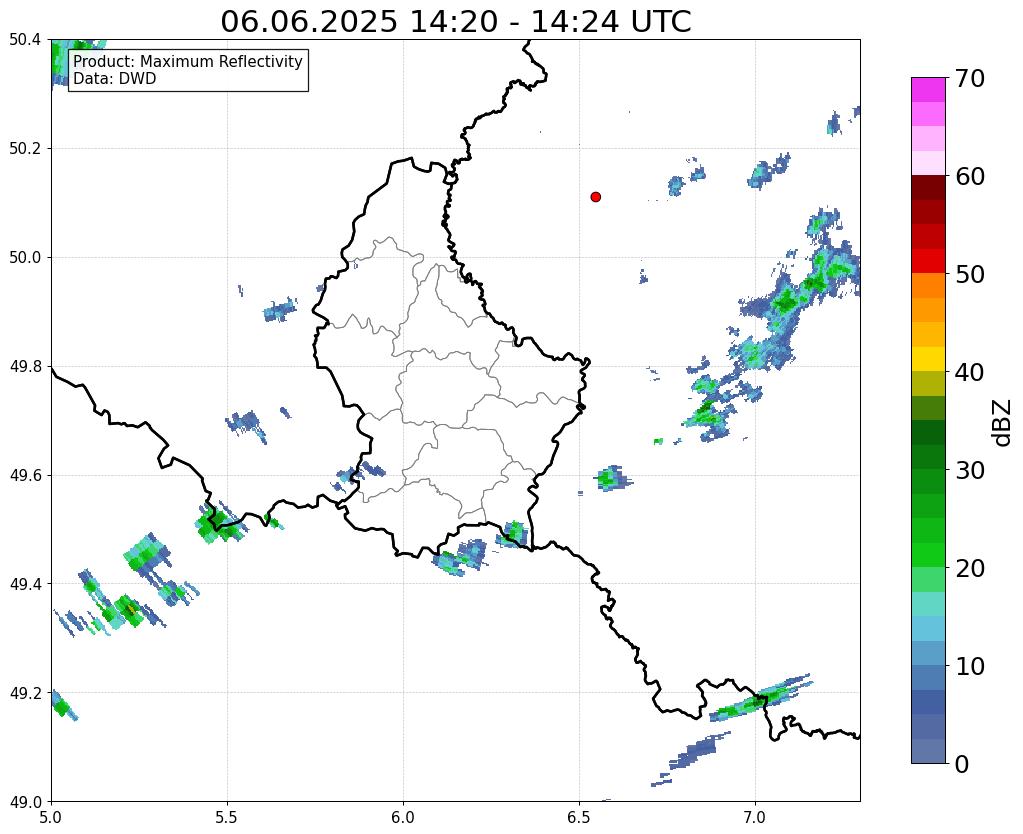
Task: Click the red station marker dot
Action: (x=595, y=197)
